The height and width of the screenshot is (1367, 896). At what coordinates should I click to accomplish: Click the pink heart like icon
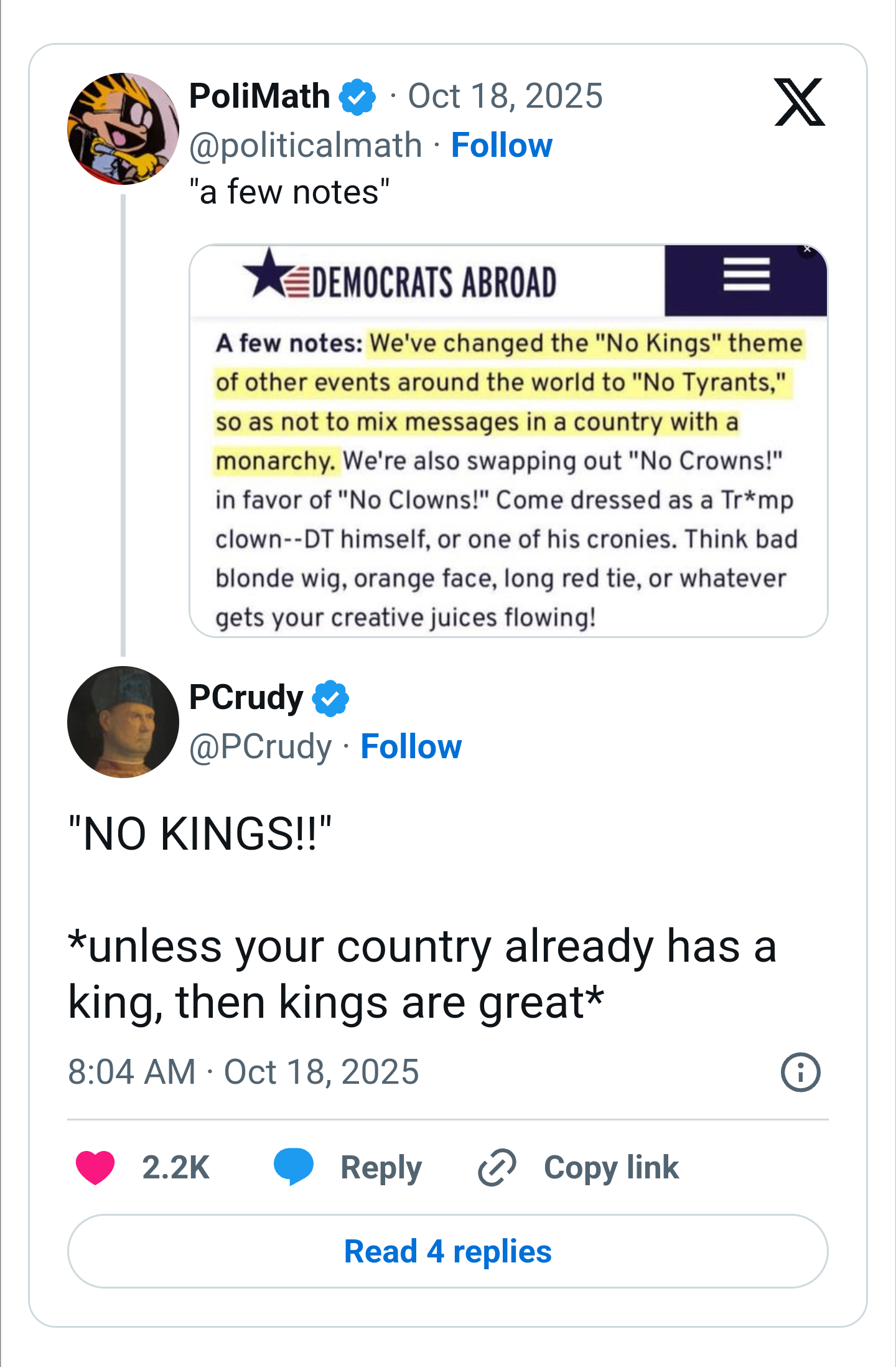[x=95, y=1167]
